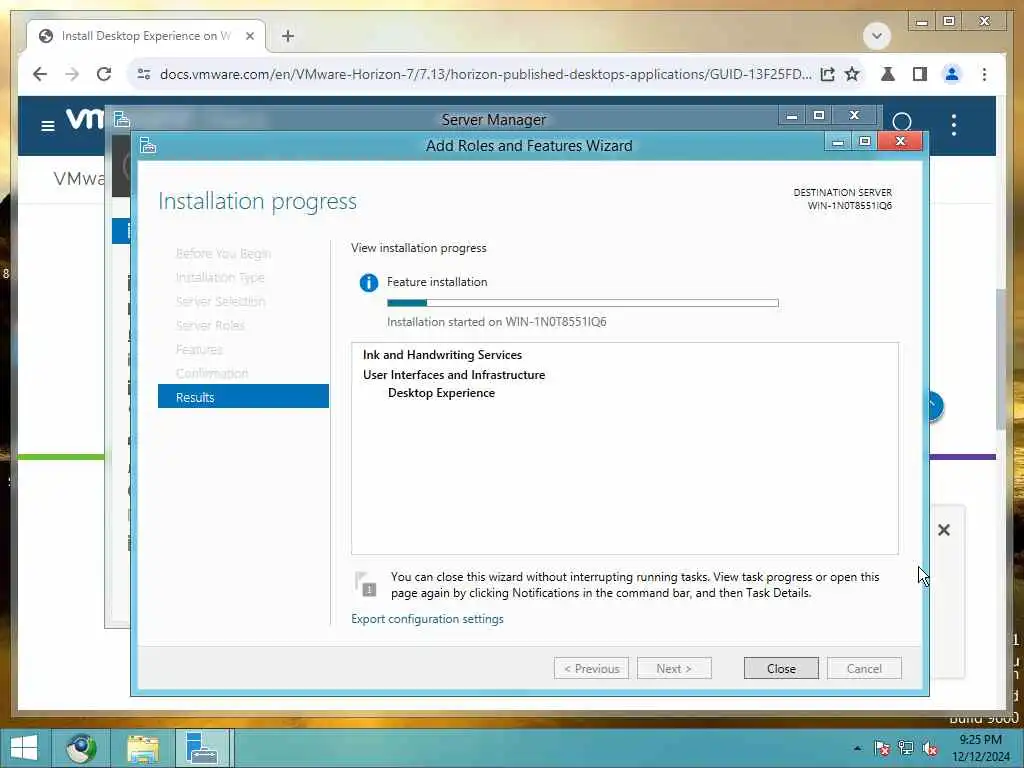The width and height of the screenshot is (1024, 768).
Task: Switch to Server Manager on the taskbar
Action: pos(202,748)
